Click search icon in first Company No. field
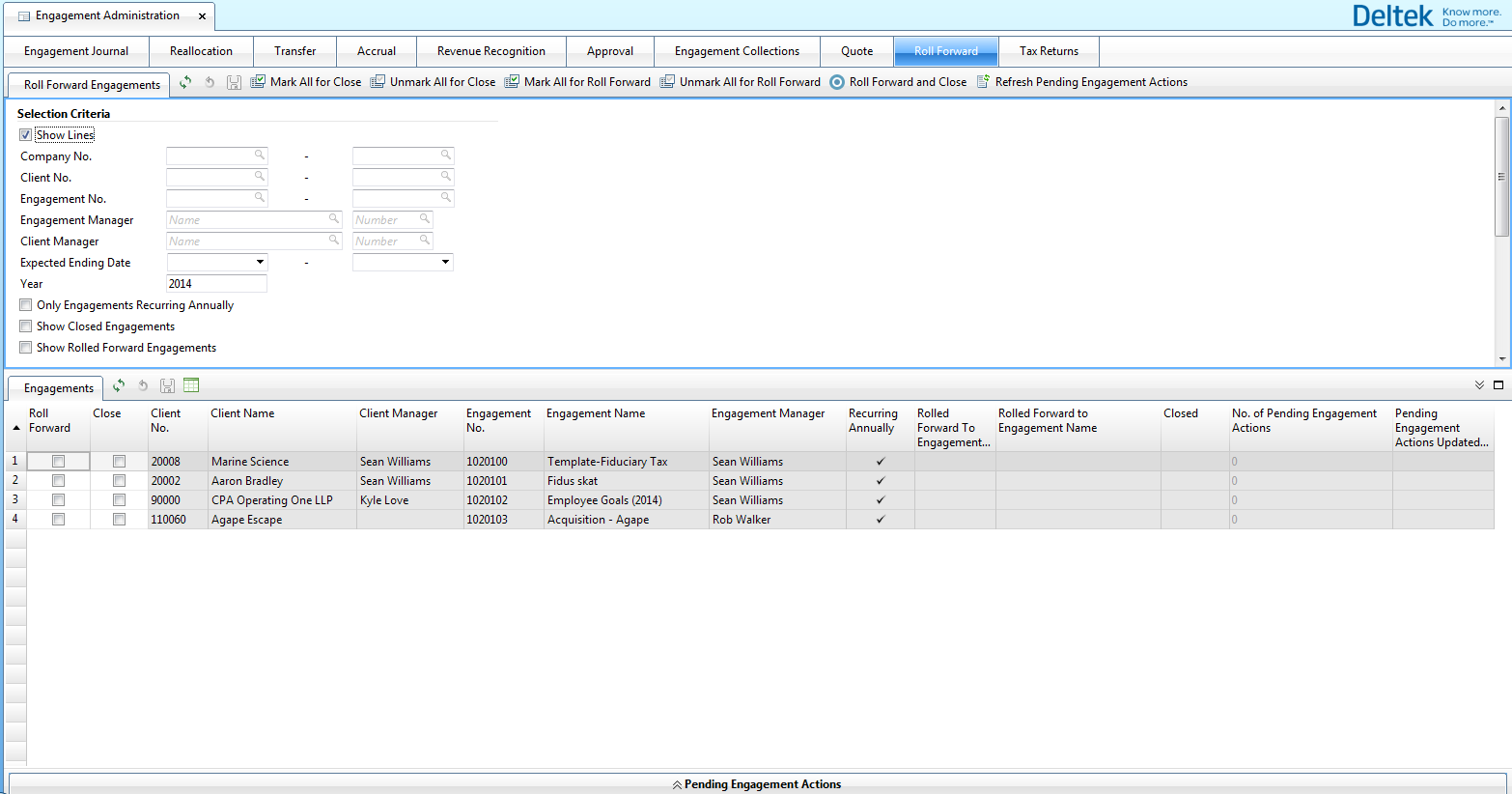The width and height of the screenshot is (1512, 794). [x=259, y=155]
